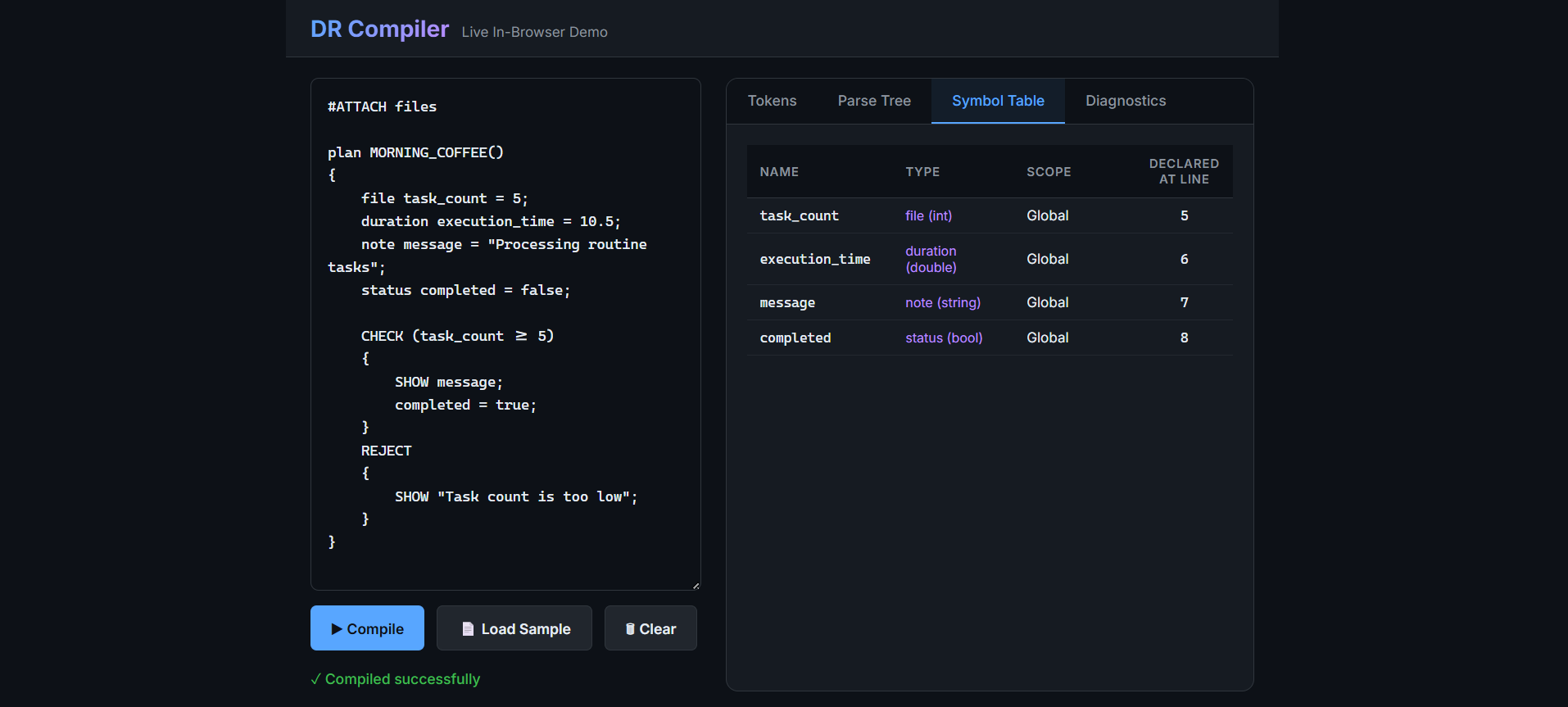This screenshot has height=707, width=1568.
Task: Click the completed = true; line
Action: pos(465,405)
